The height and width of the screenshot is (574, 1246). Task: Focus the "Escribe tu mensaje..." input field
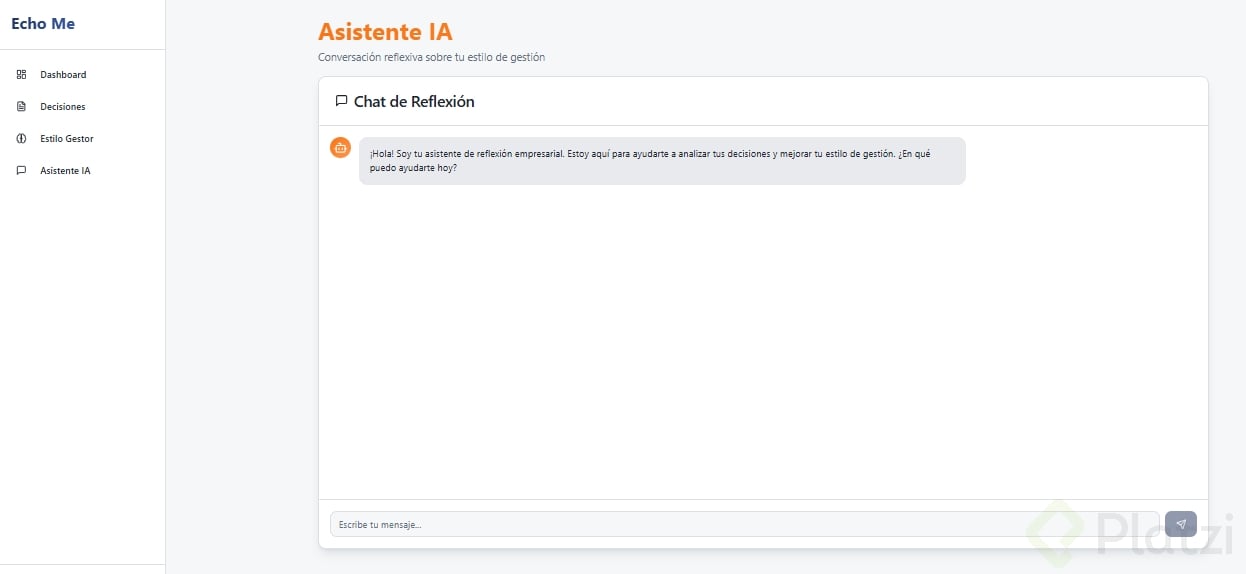[x=740, y=524]
